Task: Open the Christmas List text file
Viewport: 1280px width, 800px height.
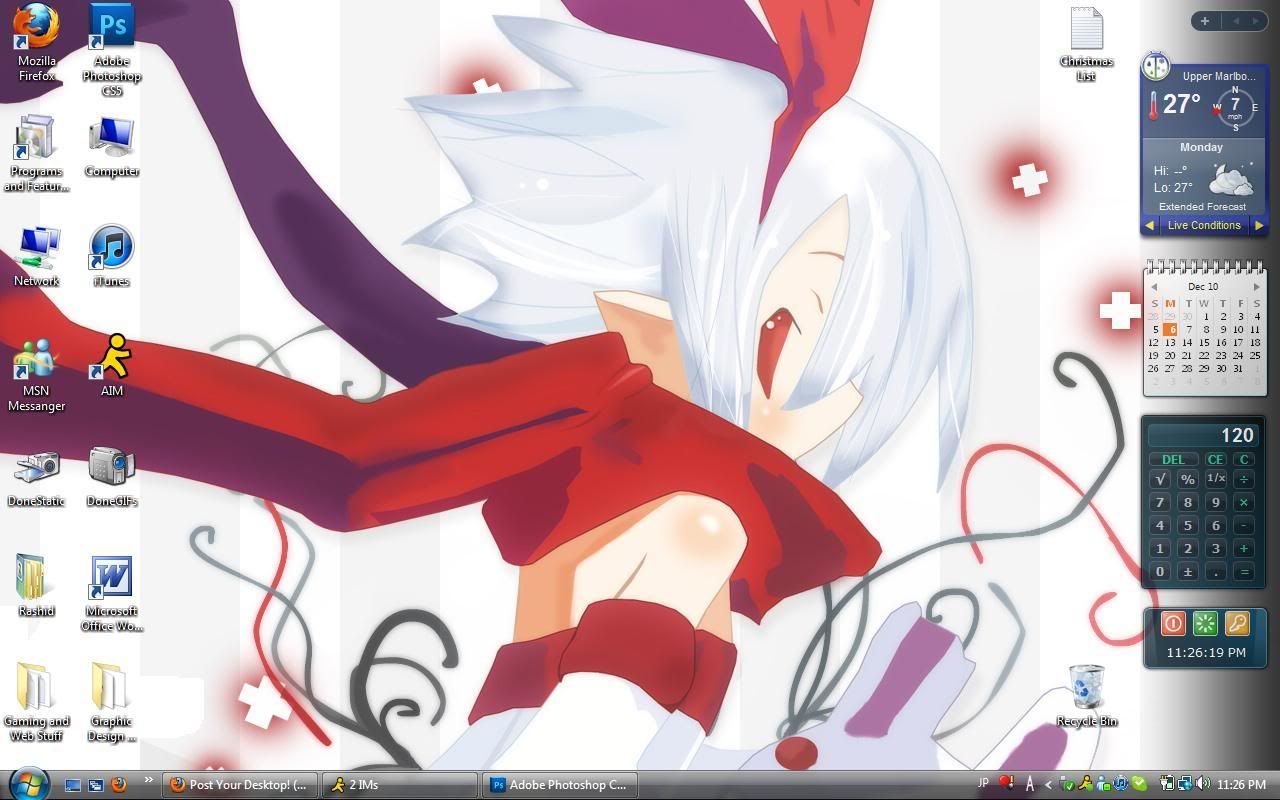Action: 1086,30
